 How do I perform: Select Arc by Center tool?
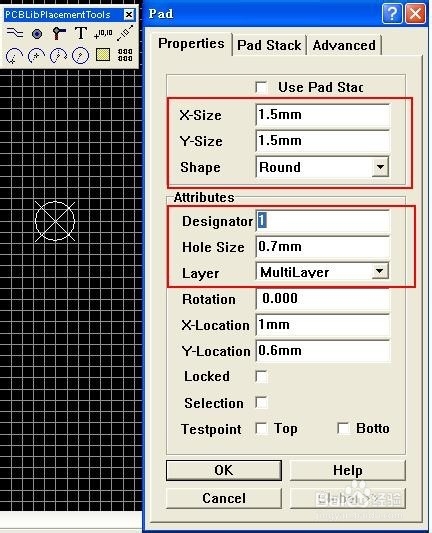[15, 55]
